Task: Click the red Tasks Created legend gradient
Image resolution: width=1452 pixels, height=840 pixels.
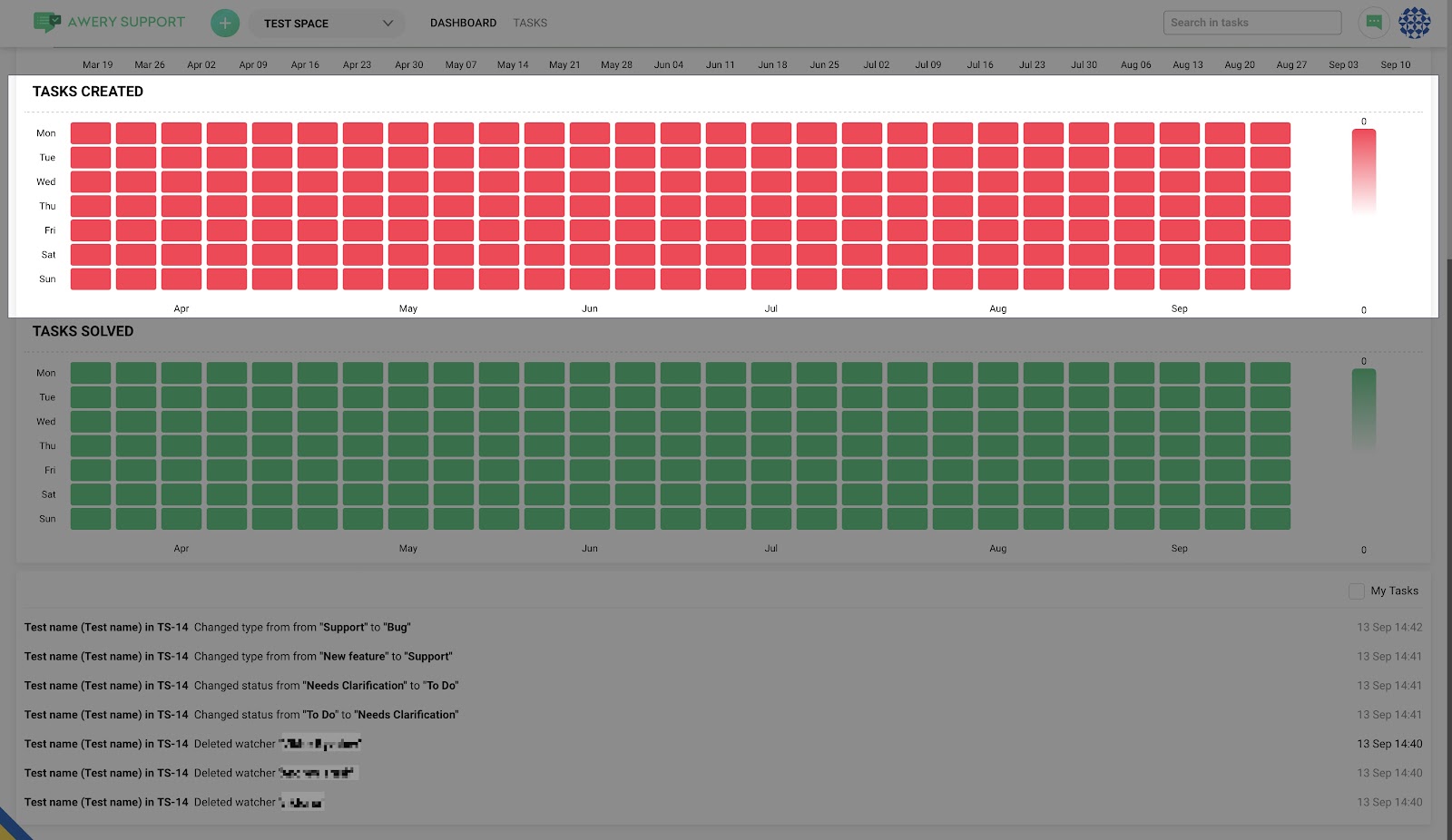Action: coord(1363,171)
